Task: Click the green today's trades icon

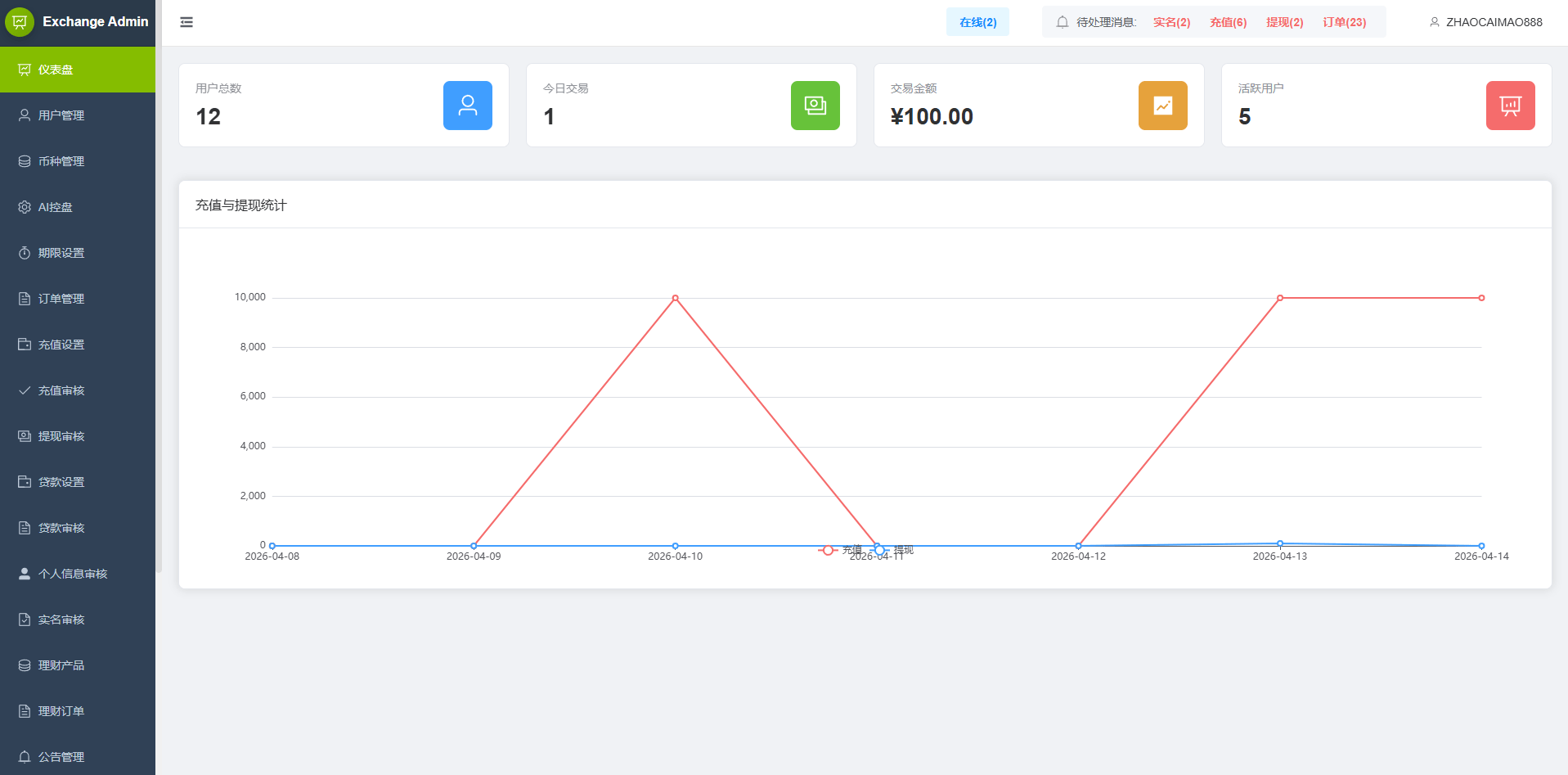Action: [x=815, y=106]
